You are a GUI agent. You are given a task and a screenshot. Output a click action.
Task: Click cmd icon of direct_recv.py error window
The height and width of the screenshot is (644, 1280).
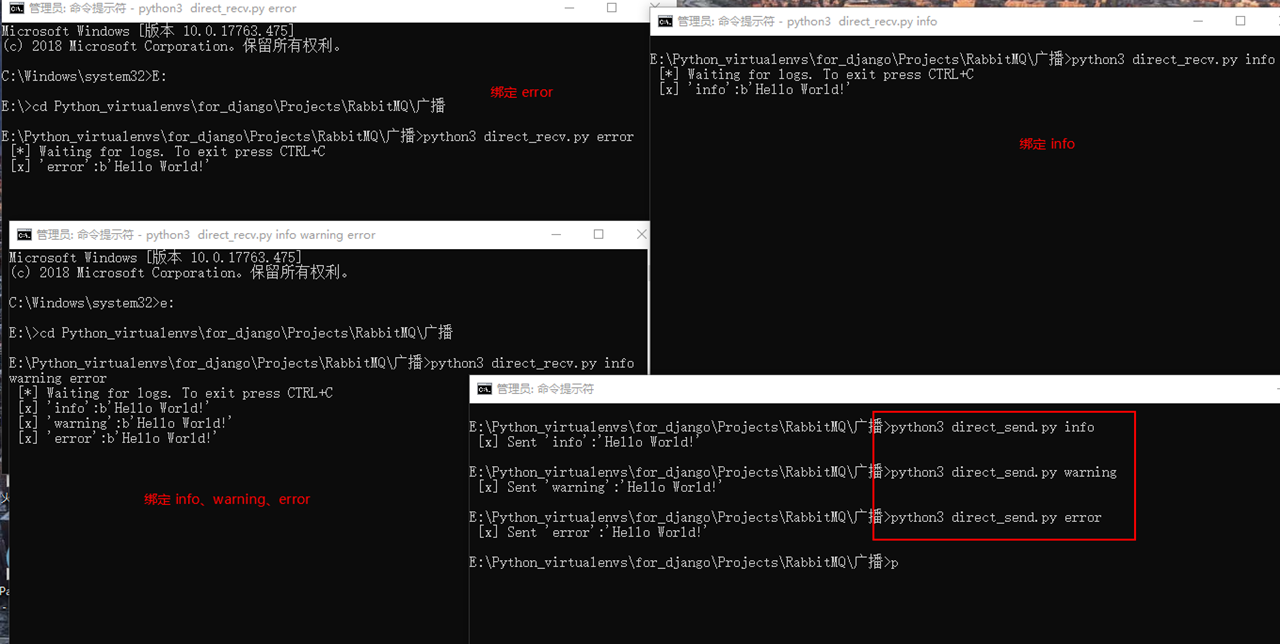click(x=15, y=8)
